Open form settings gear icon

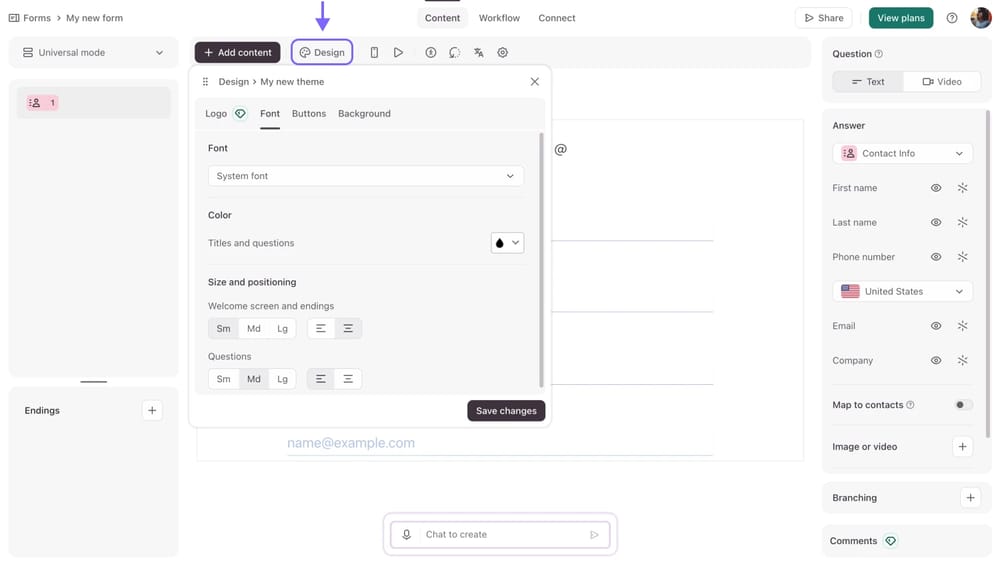click(502, 53)
